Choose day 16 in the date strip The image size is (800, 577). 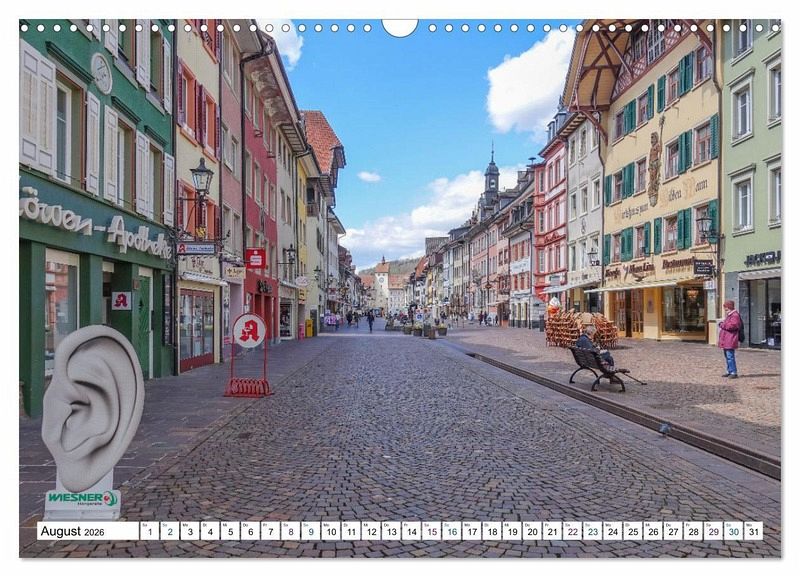click(x=451, y=531)
